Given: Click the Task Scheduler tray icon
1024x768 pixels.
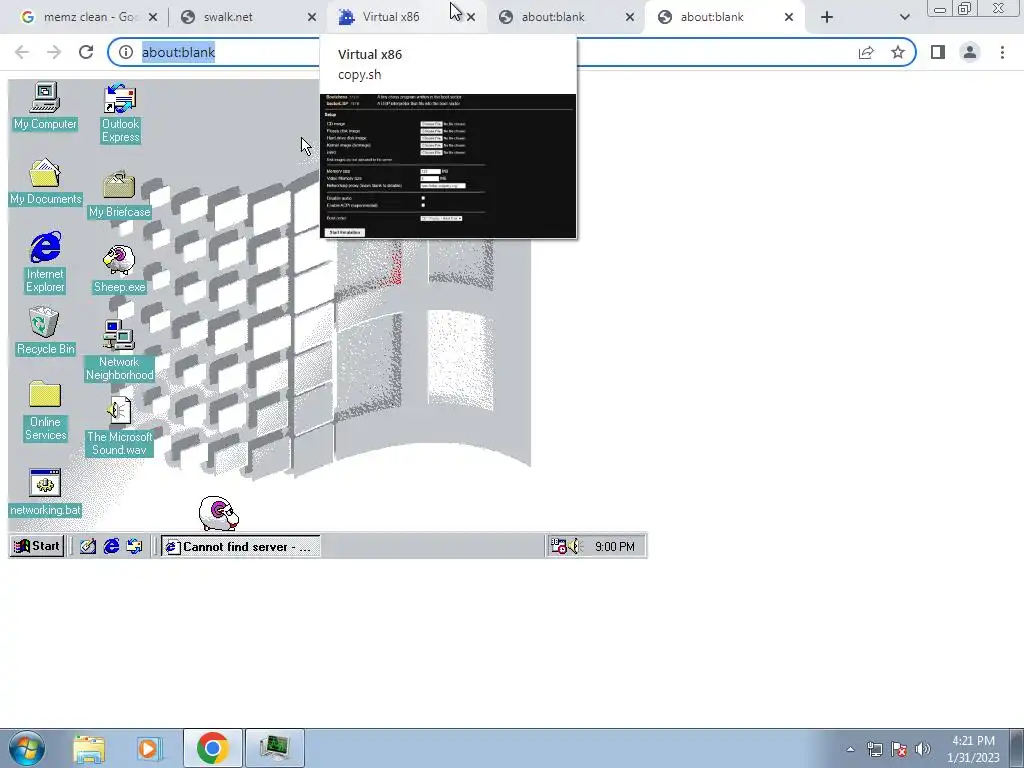Looking at the screenshot, I should (x=558, y=547).
